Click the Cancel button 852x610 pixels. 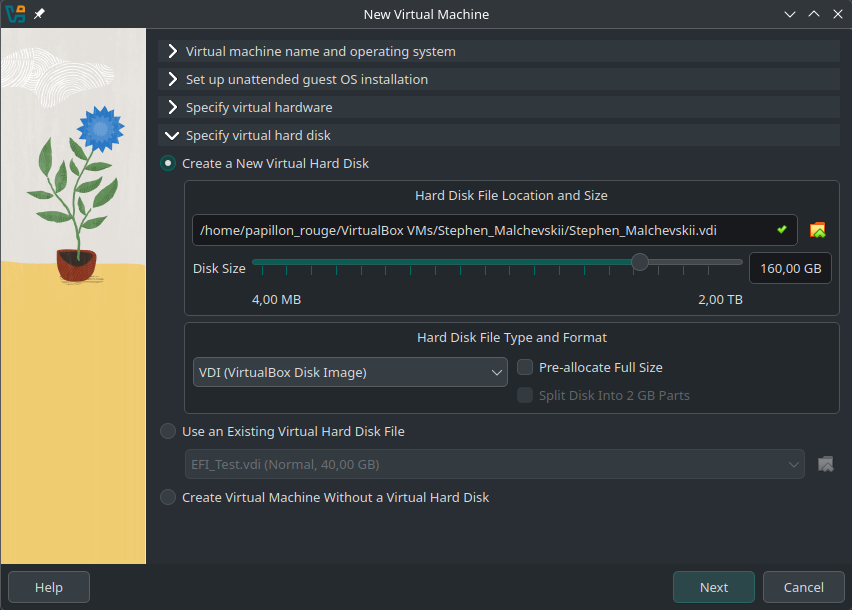[803, 587]
